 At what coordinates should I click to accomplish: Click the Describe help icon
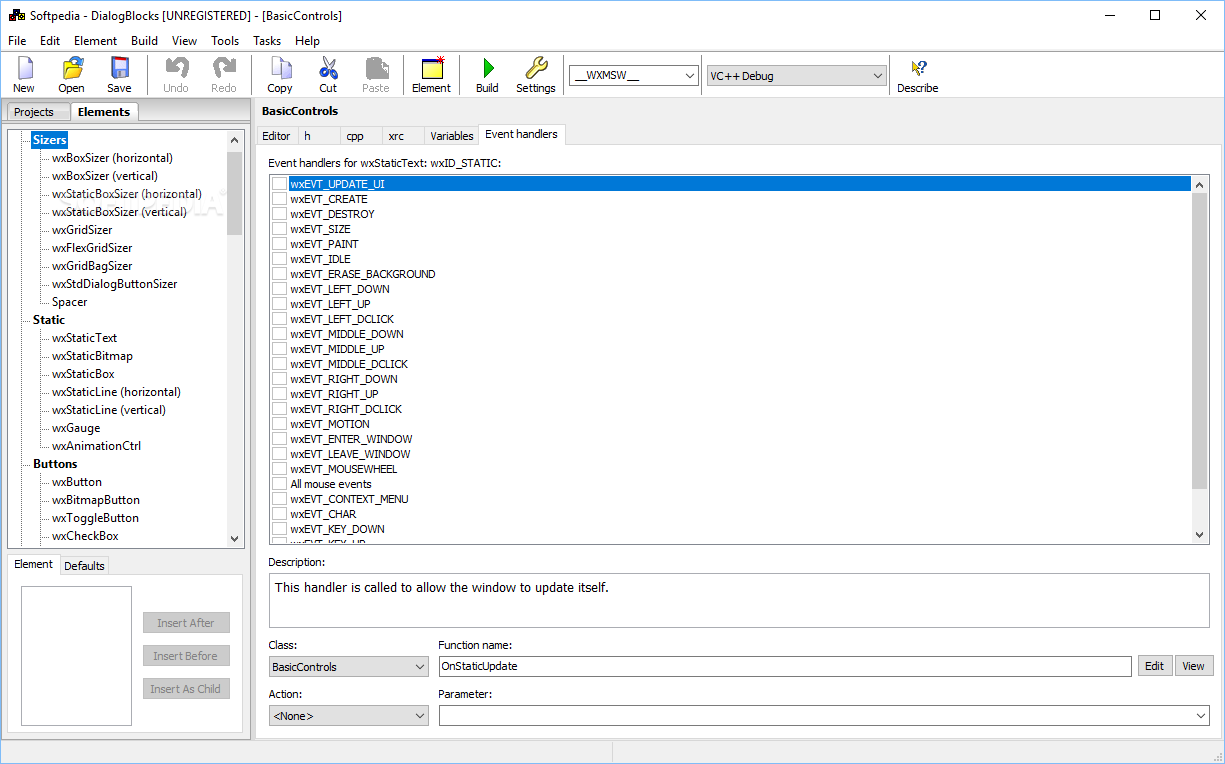917,68
